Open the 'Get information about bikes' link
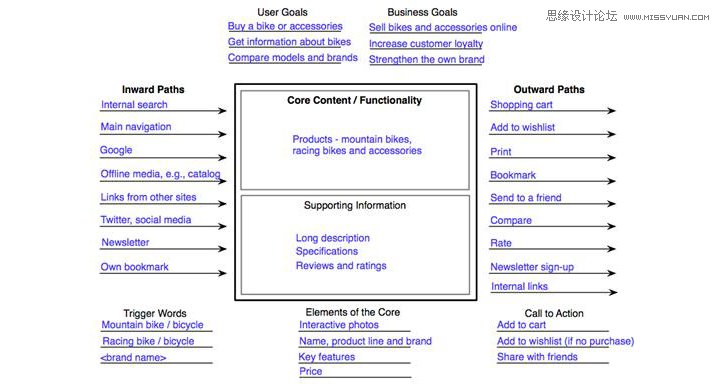This screenshot has width=720, height=388. (289, 42)
